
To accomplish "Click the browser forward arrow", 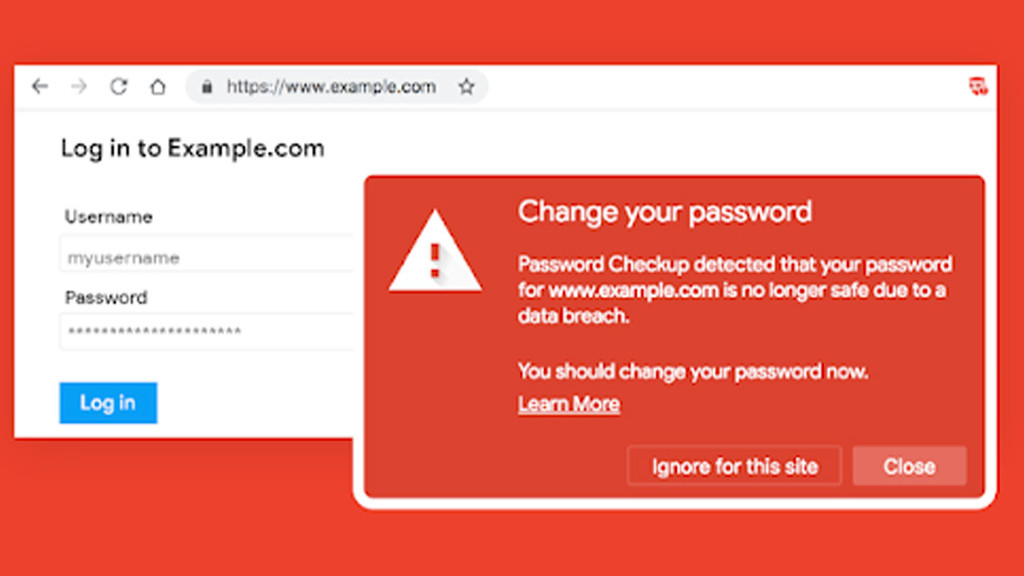I will (79, 87).
